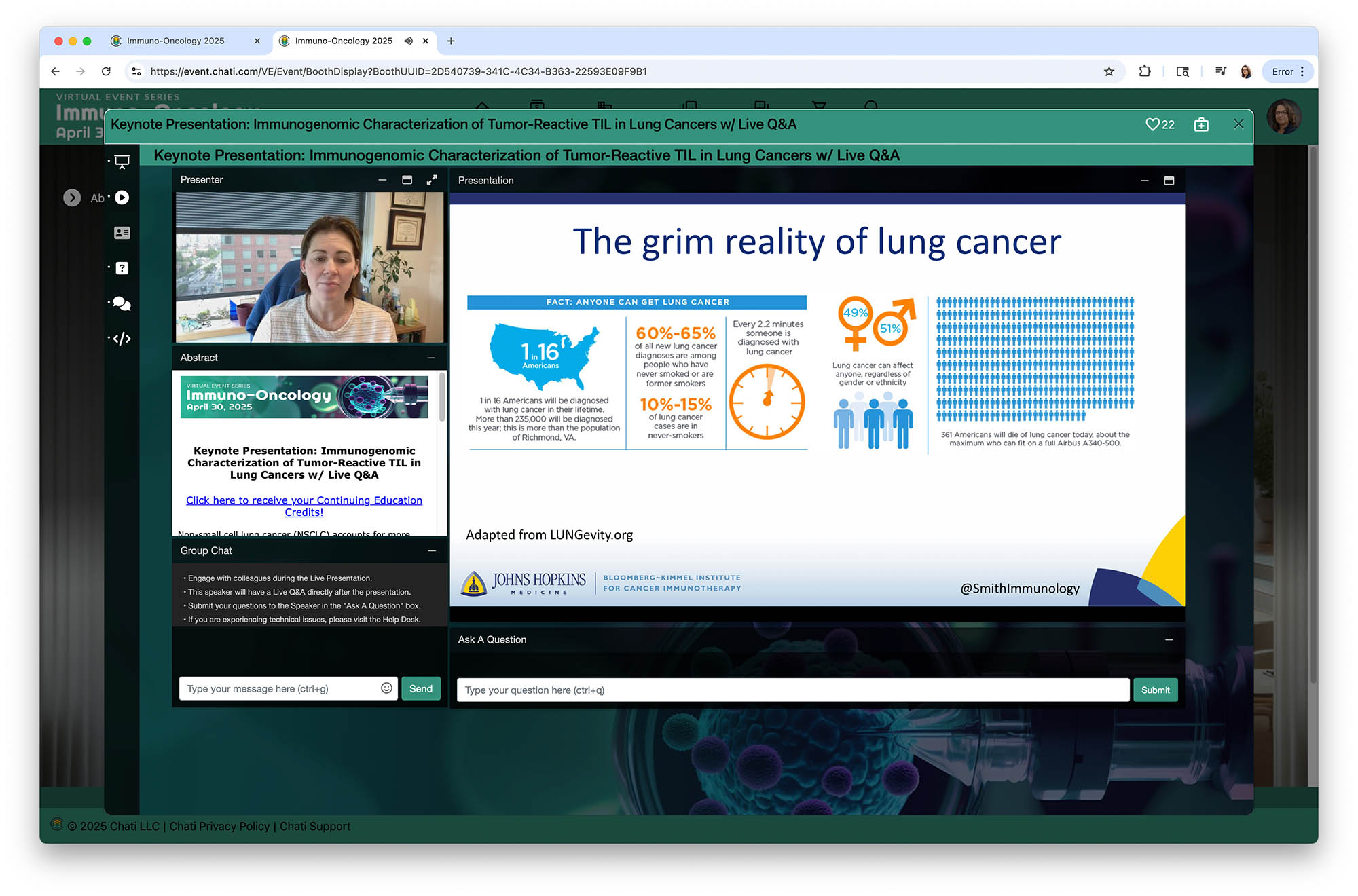
Task: Expand the Presenter video to fullscreen
Action: click(432, 180)
